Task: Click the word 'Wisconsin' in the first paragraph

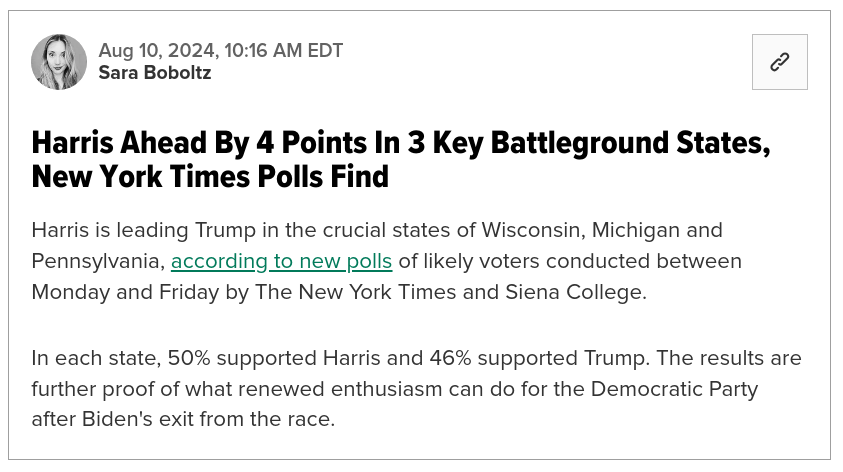Action: tap(533, 230)
